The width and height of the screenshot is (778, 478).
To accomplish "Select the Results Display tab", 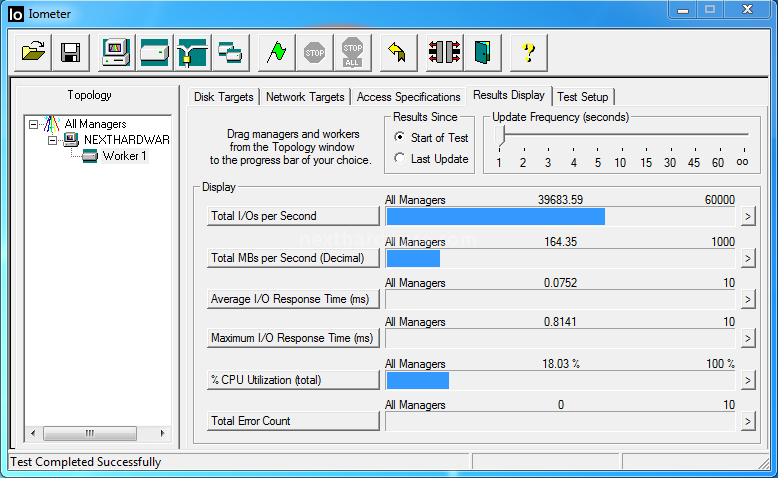I will tap(509, 95).
